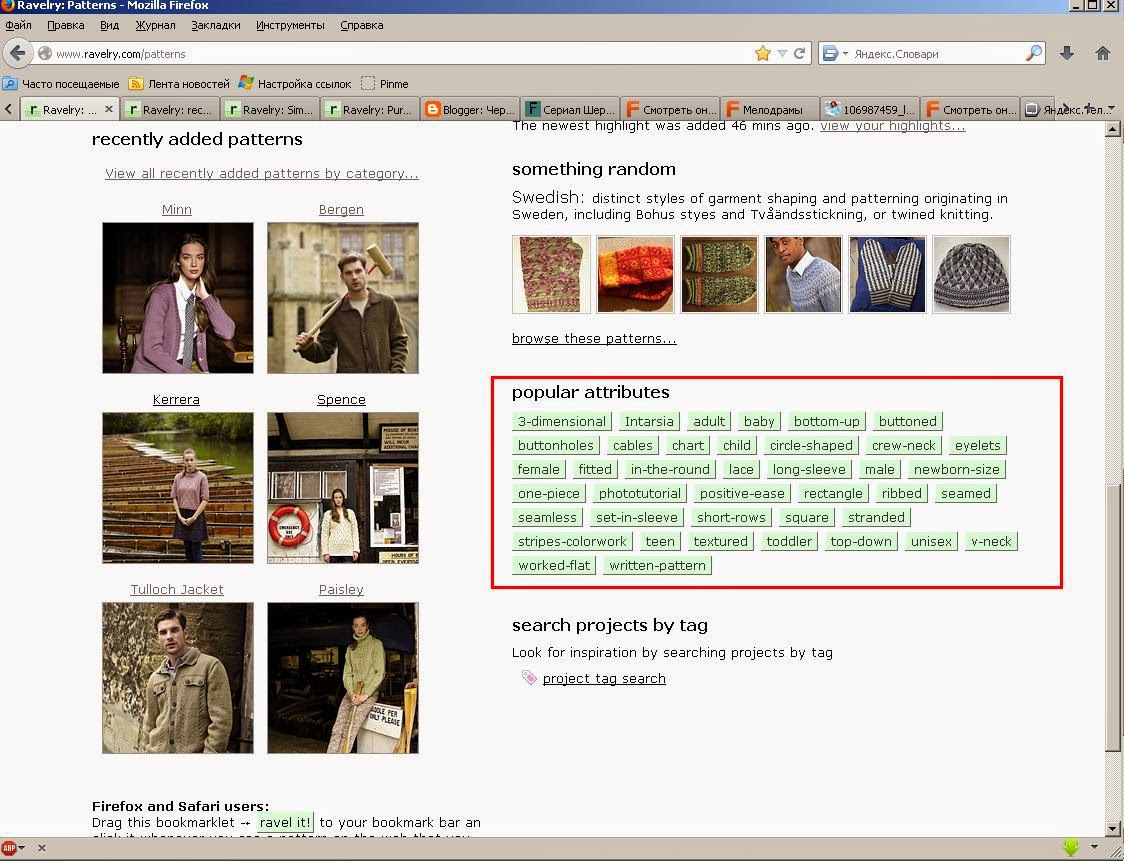Select the written-pattern attribute tag

[657, 566]
